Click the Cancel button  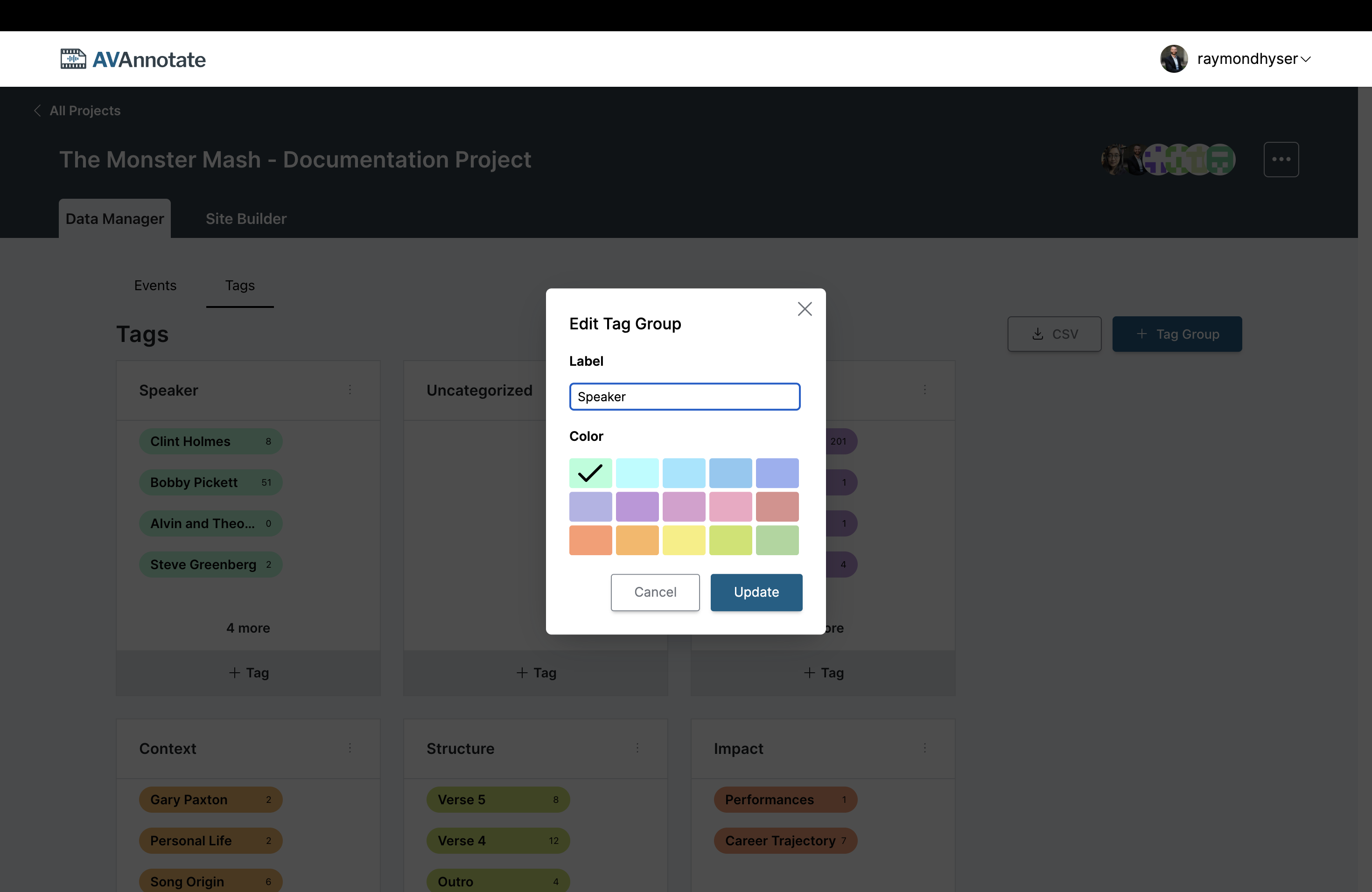tap(655, 592)
